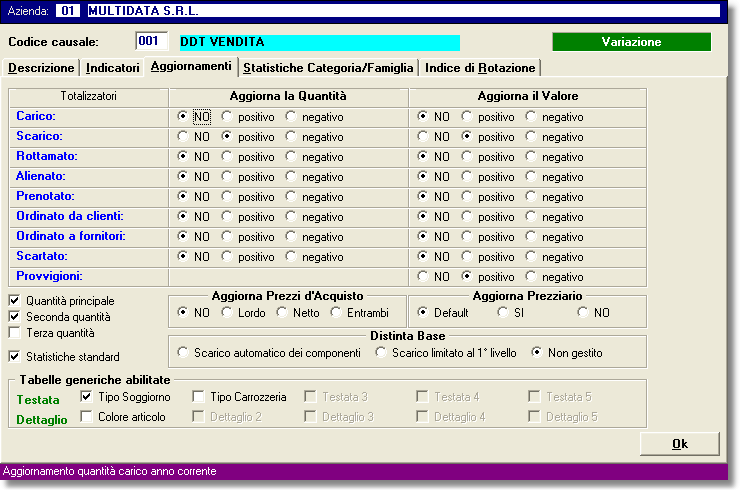The image size is (740, 492).
Task: Set Ordinato da clienti quantity to positivo
Action: 227,217
